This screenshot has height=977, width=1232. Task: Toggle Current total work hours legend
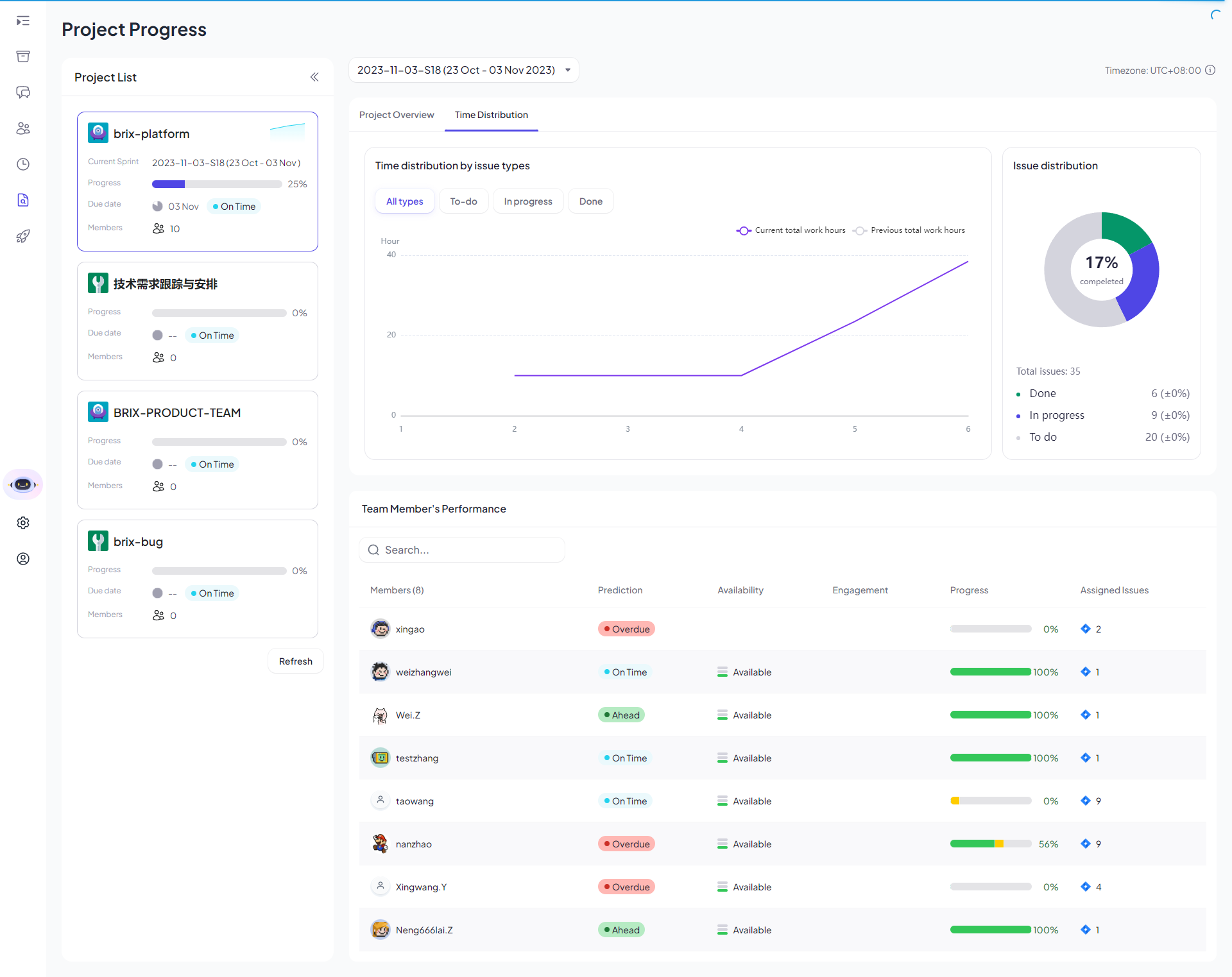[x=791, y=230]
